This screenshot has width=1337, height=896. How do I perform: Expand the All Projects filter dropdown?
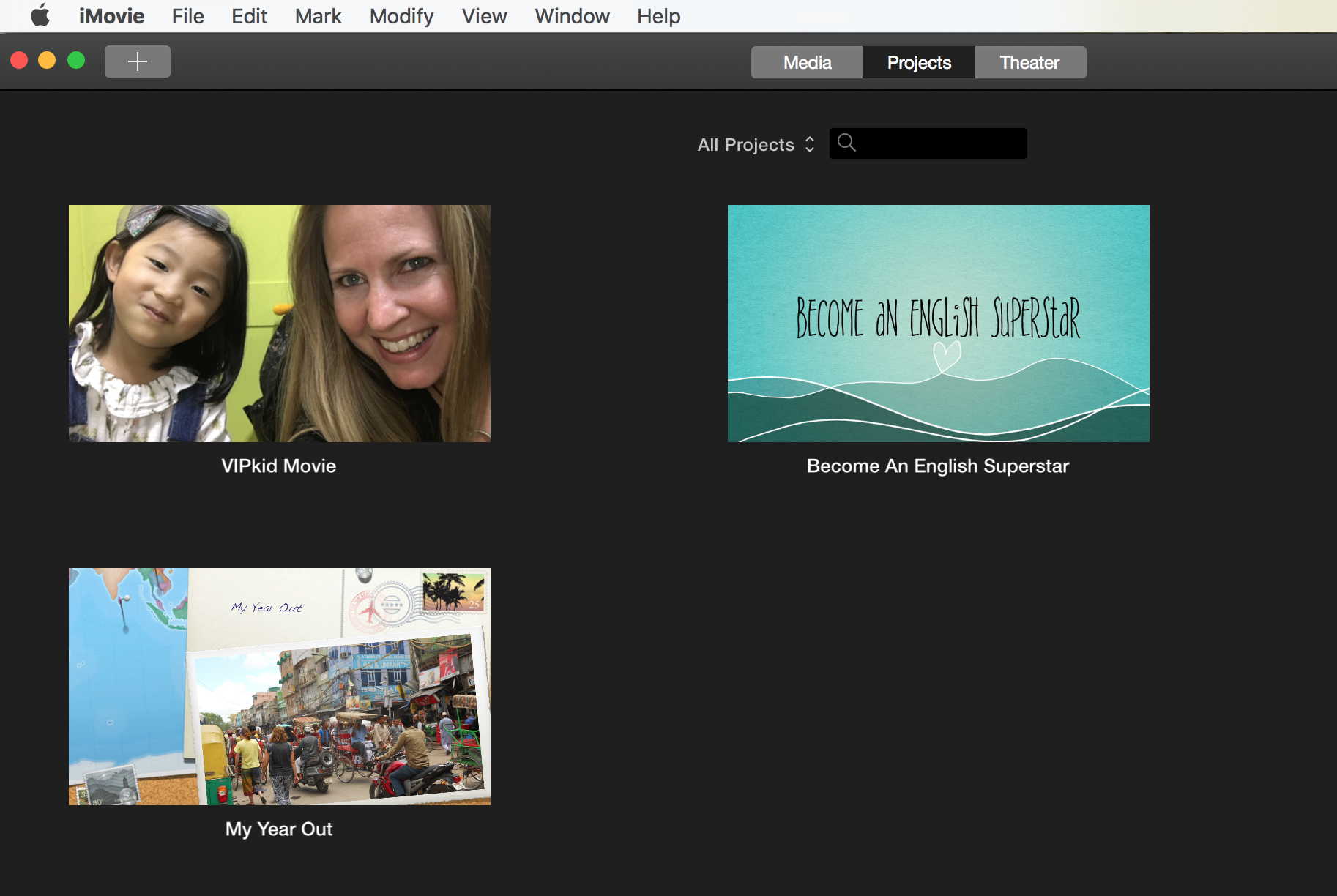click(756, 144)
